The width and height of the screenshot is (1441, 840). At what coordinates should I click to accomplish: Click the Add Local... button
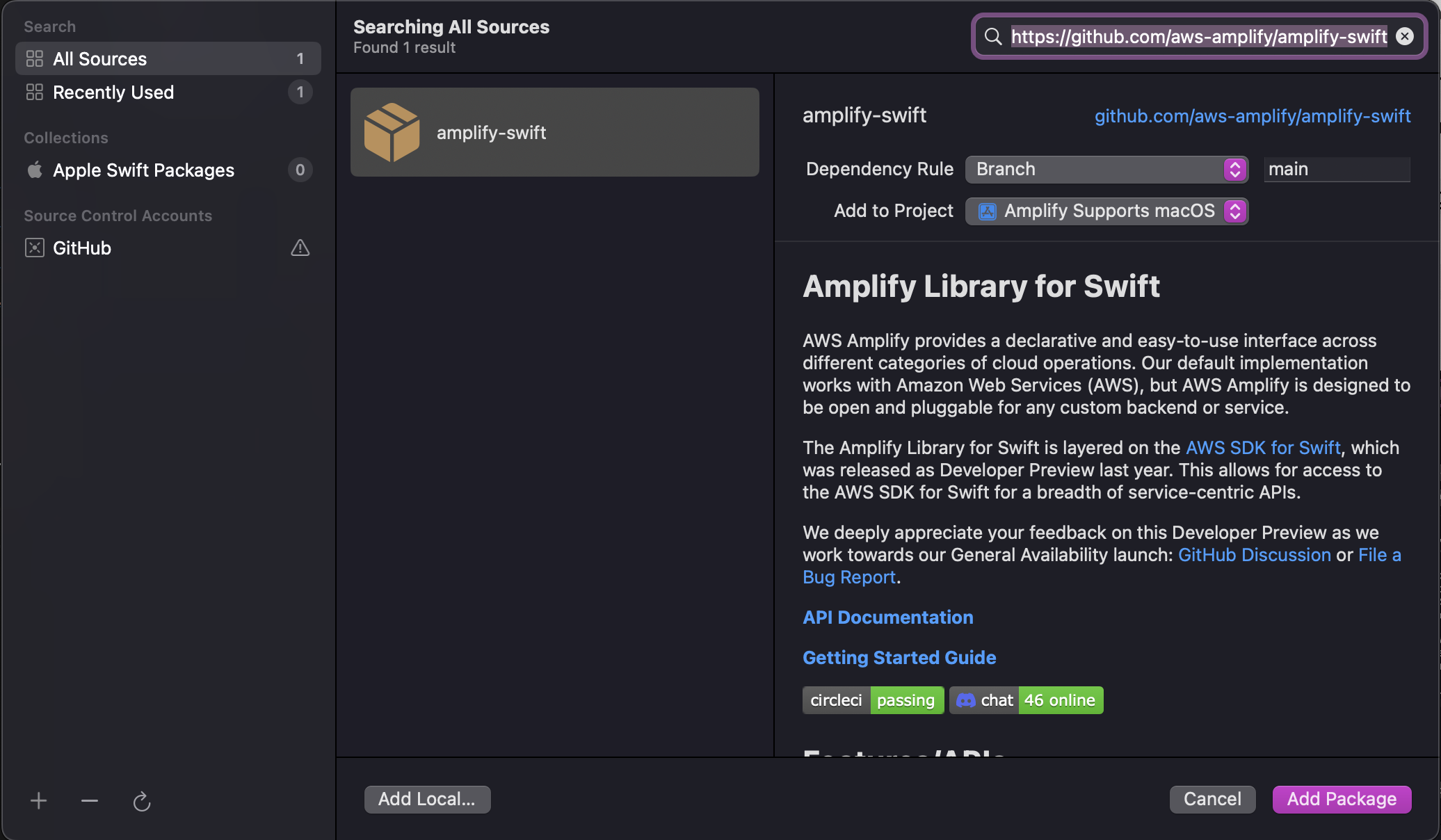click(x=427, y=800)
